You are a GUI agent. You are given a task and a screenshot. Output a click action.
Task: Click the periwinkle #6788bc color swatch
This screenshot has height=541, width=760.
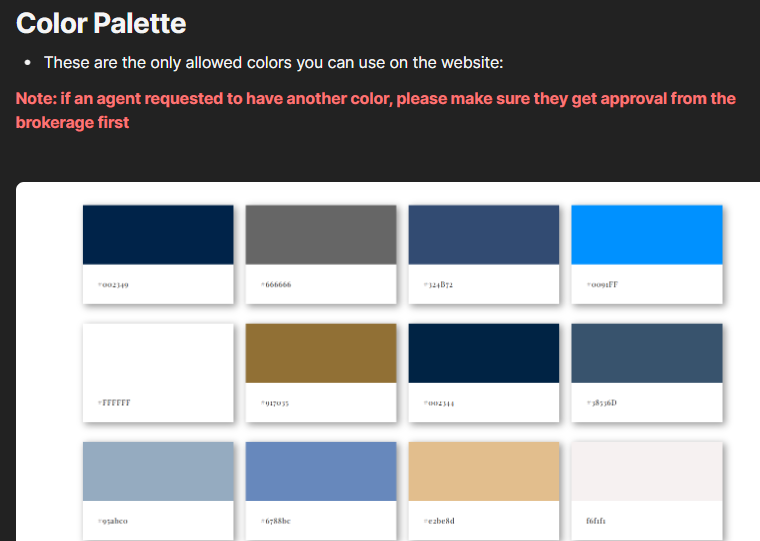[321, 471]
